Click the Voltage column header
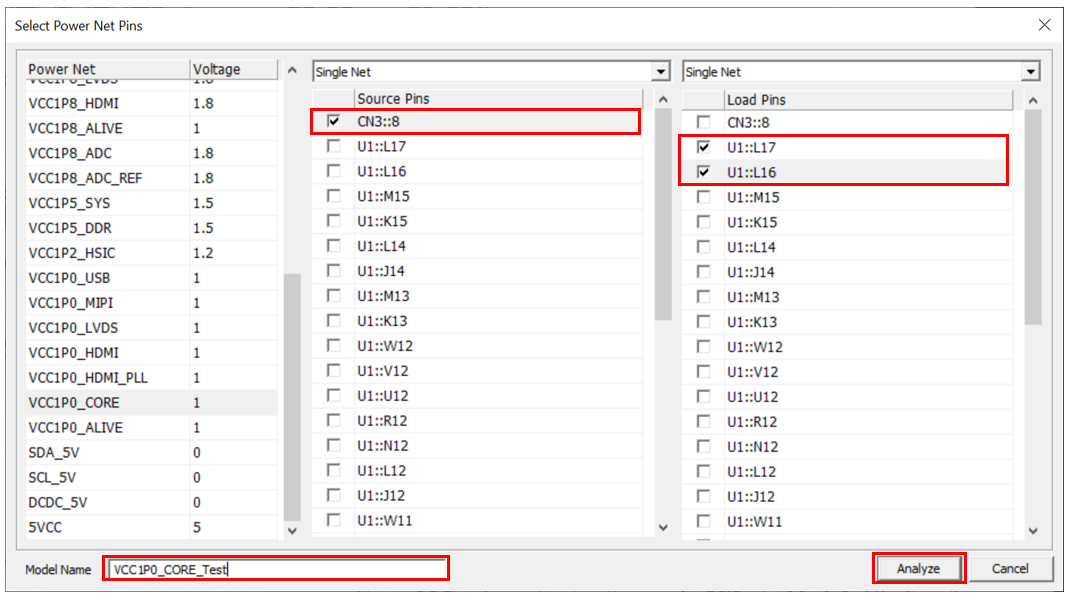This screenshot has height=601, width=1071. (232, 69)
